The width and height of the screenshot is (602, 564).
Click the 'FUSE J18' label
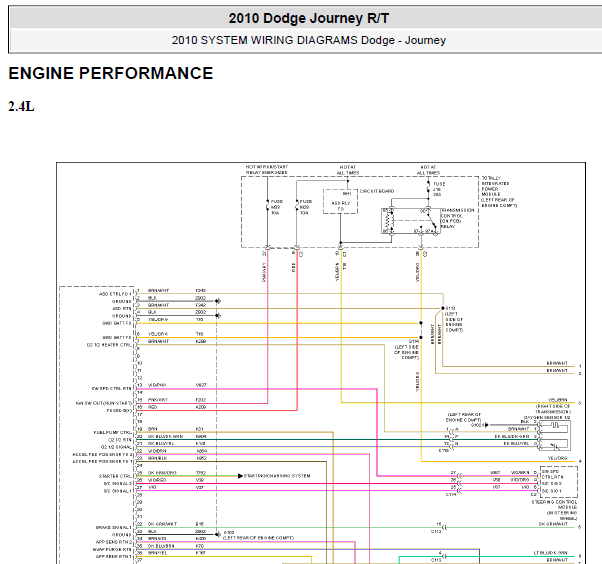click(x=438, y=189)
